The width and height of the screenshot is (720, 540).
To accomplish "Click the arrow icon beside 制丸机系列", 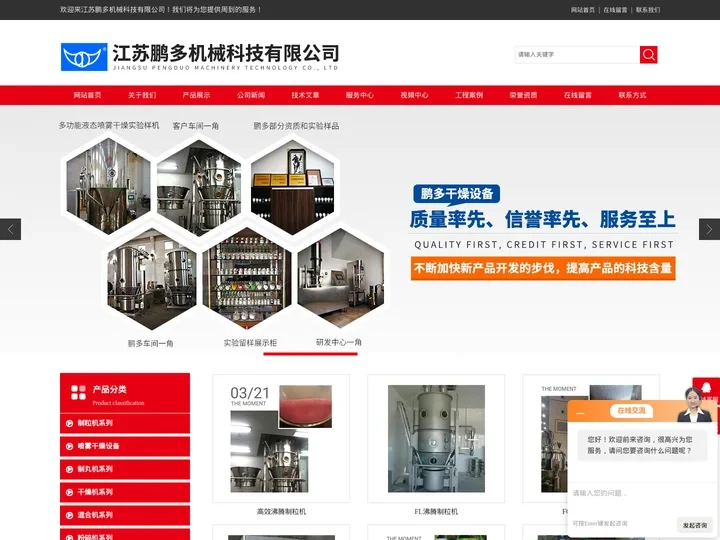I will click(x=69, y=469).
